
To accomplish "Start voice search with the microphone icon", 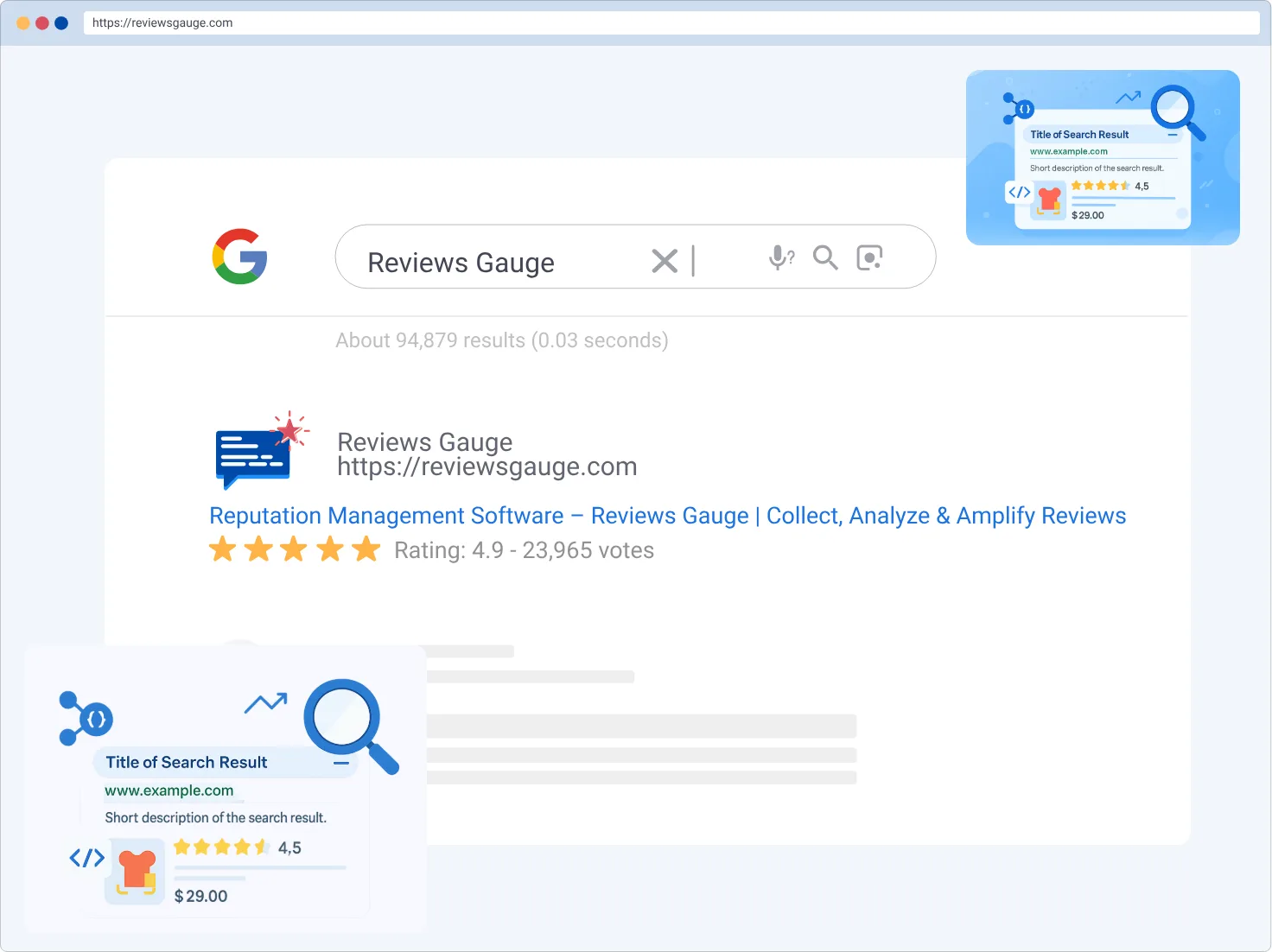I will (x=781, y=257).
